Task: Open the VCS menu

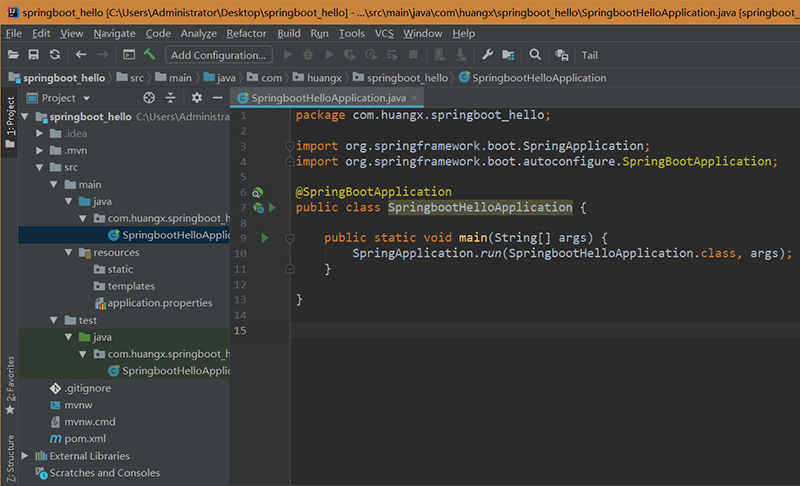Action: point(384,33)
